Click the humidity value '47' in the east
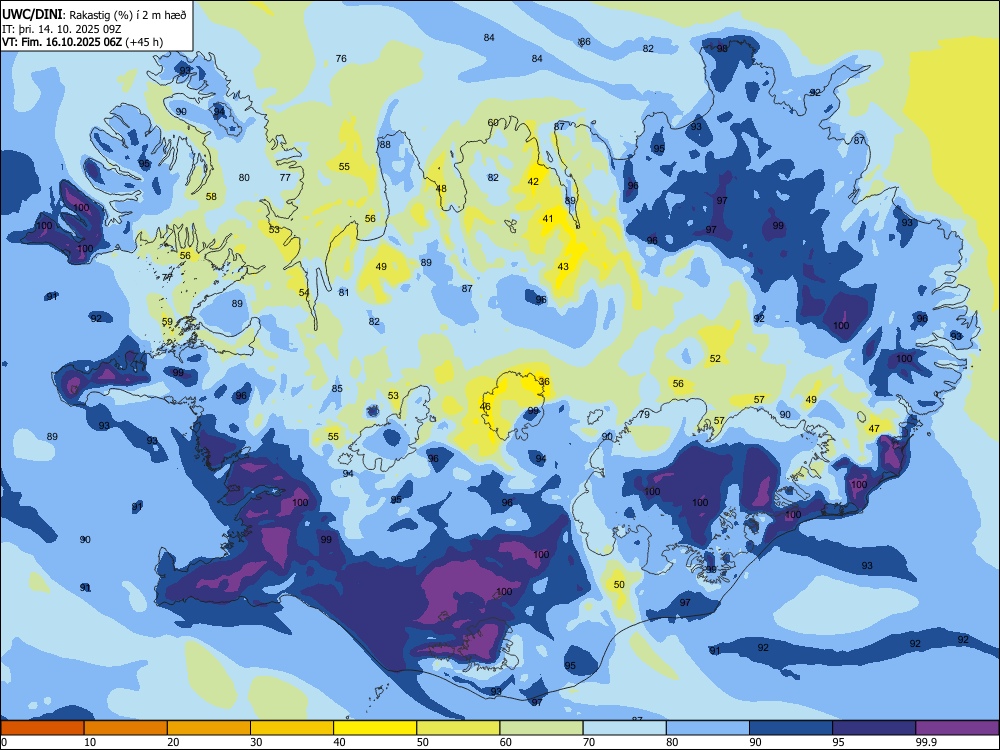Viewport: 1000px width, 750px height. pos(874,429)
